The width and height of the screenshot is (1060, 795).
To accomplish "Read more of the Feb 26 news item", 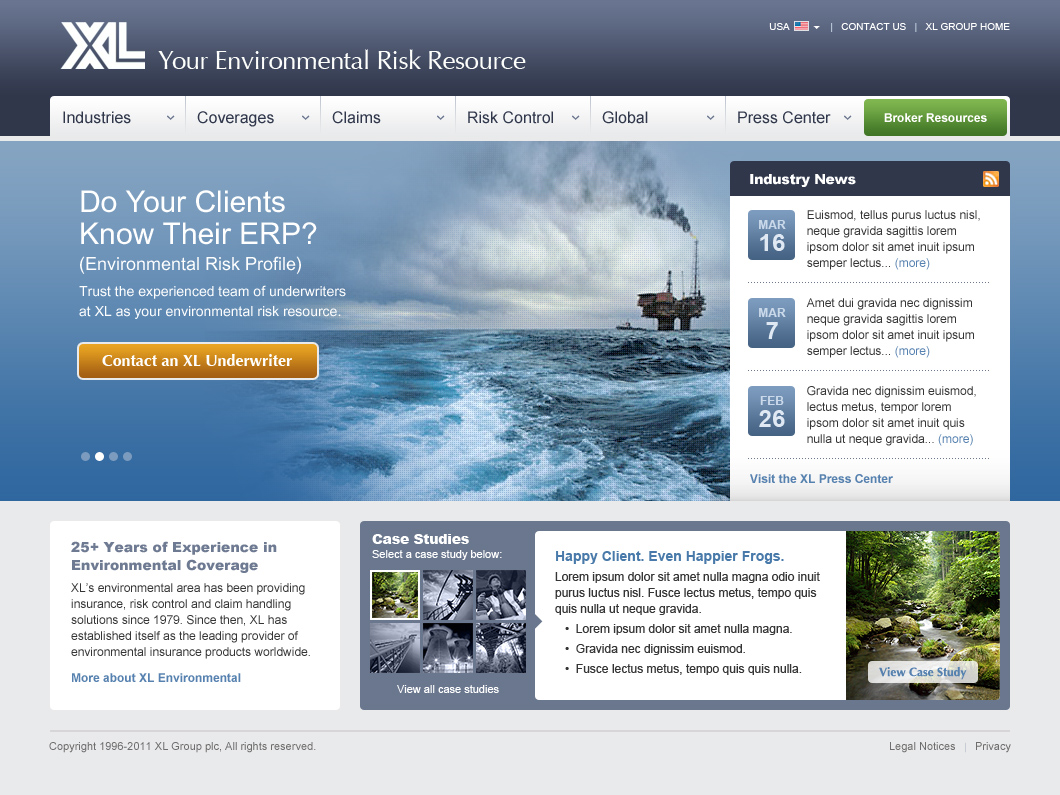I will [955, 439].
